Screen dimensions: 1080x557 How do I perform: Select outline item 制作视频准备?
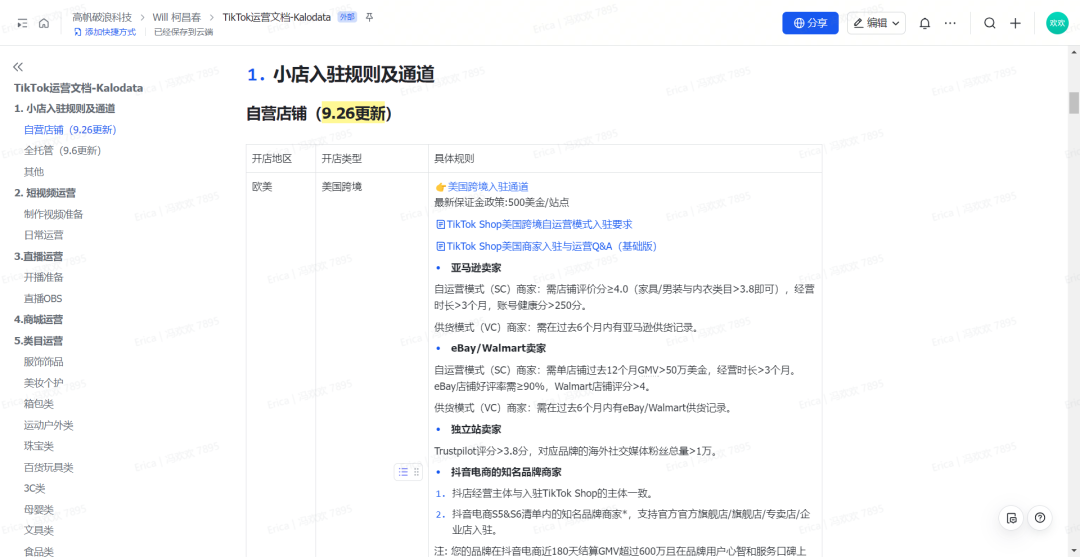coord(54,214)
